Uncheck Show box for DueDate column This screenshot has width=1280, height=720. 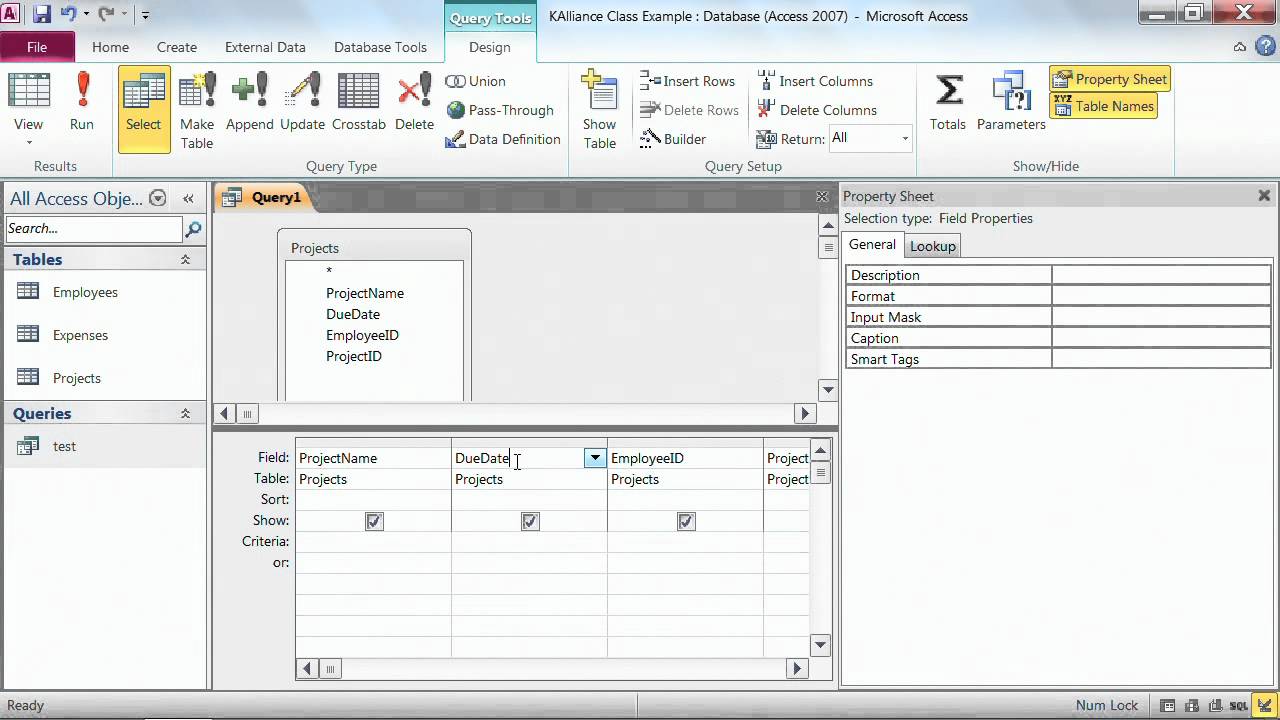[x=530, y=521]
